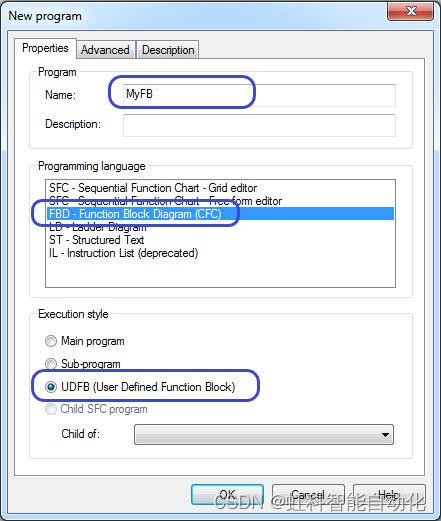Confirm with the OK button
This screenshot has height=521, width=441.
click(227, 495)
